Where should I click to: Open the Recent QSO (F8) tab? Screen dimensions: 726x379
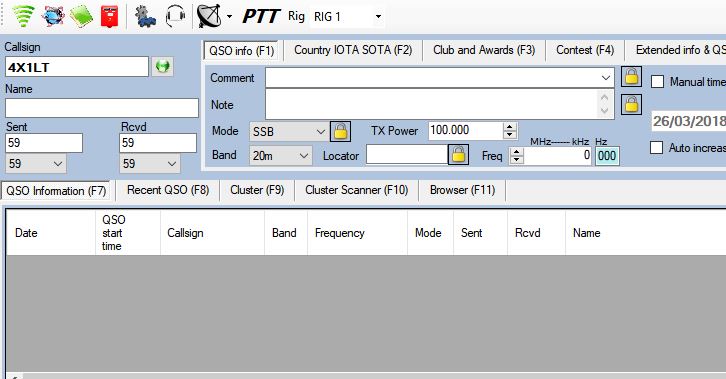click(x=168, y=190)
